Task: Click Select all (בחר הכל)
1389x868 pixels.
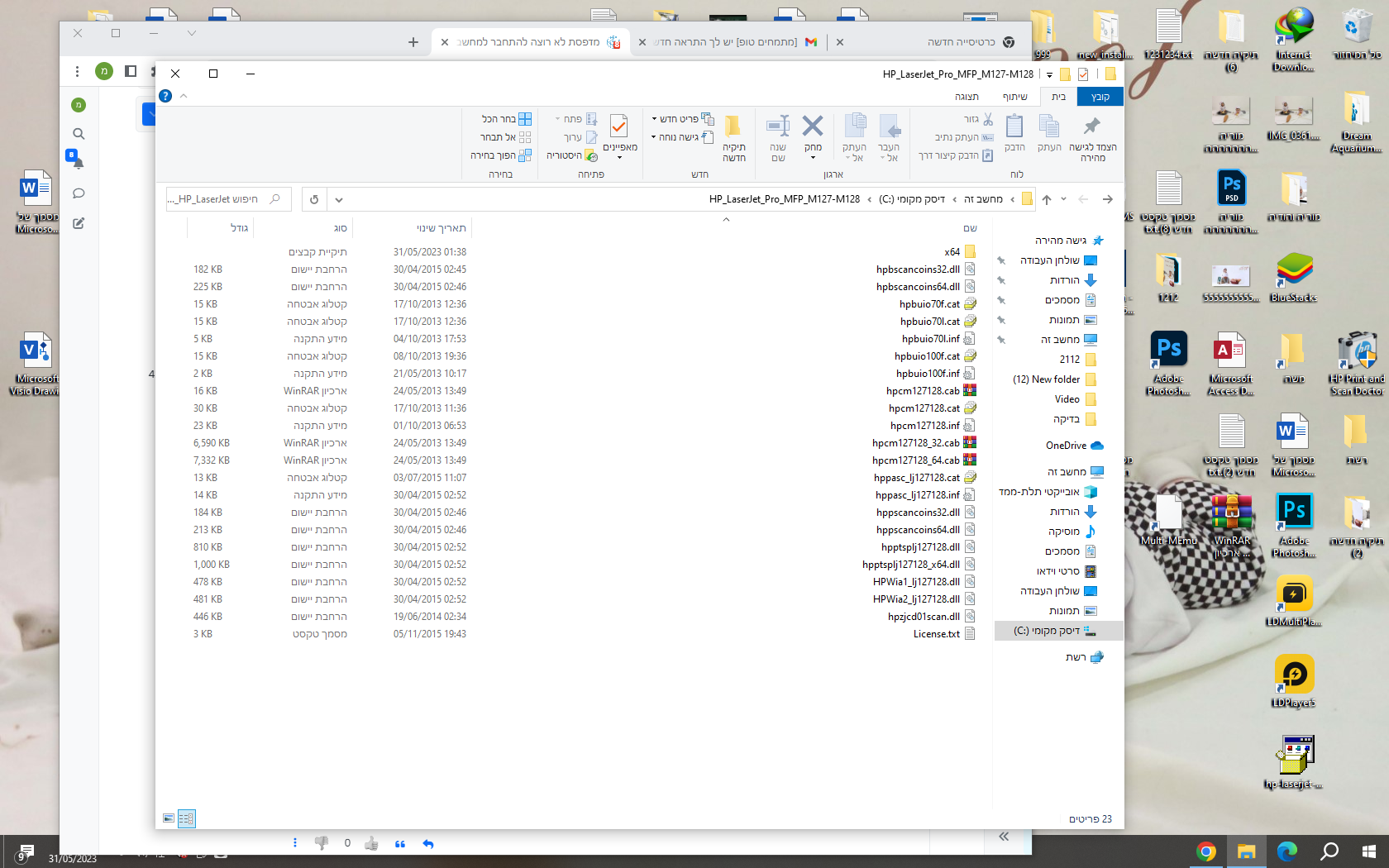Action: click(507, 119)
